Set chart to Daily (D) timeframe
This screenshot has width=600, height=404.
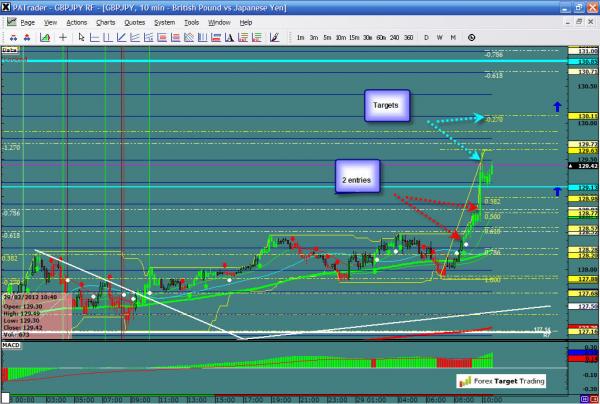point(426,36)
